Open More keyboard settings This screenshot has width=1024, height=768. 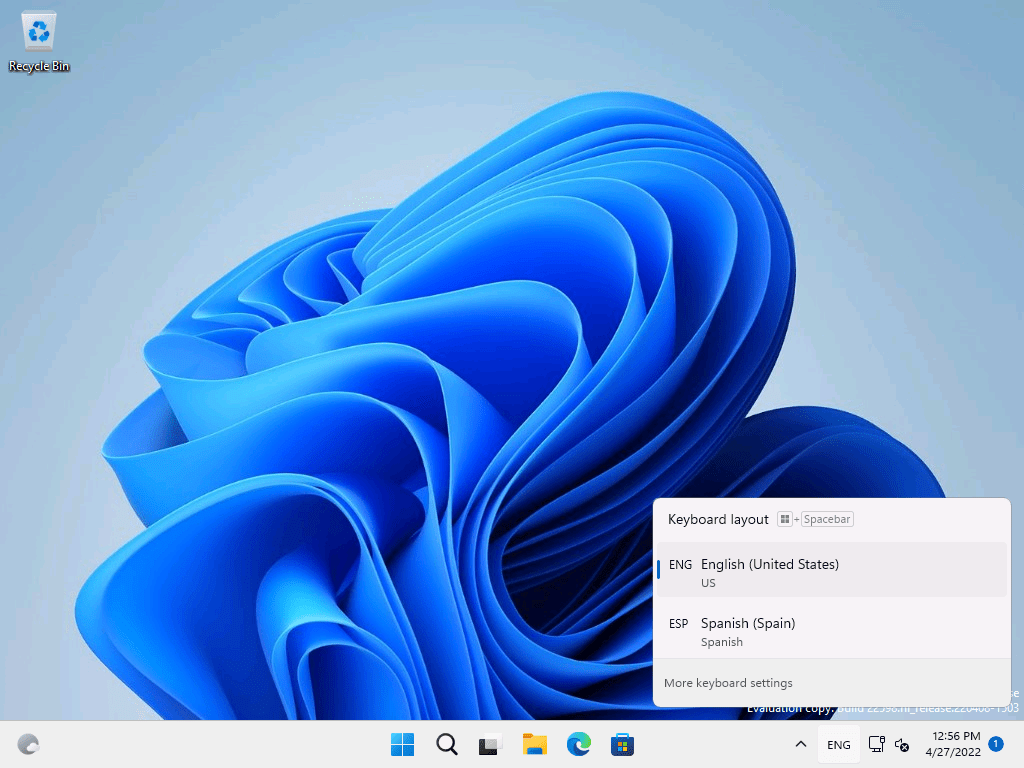(x=728, y=683)
